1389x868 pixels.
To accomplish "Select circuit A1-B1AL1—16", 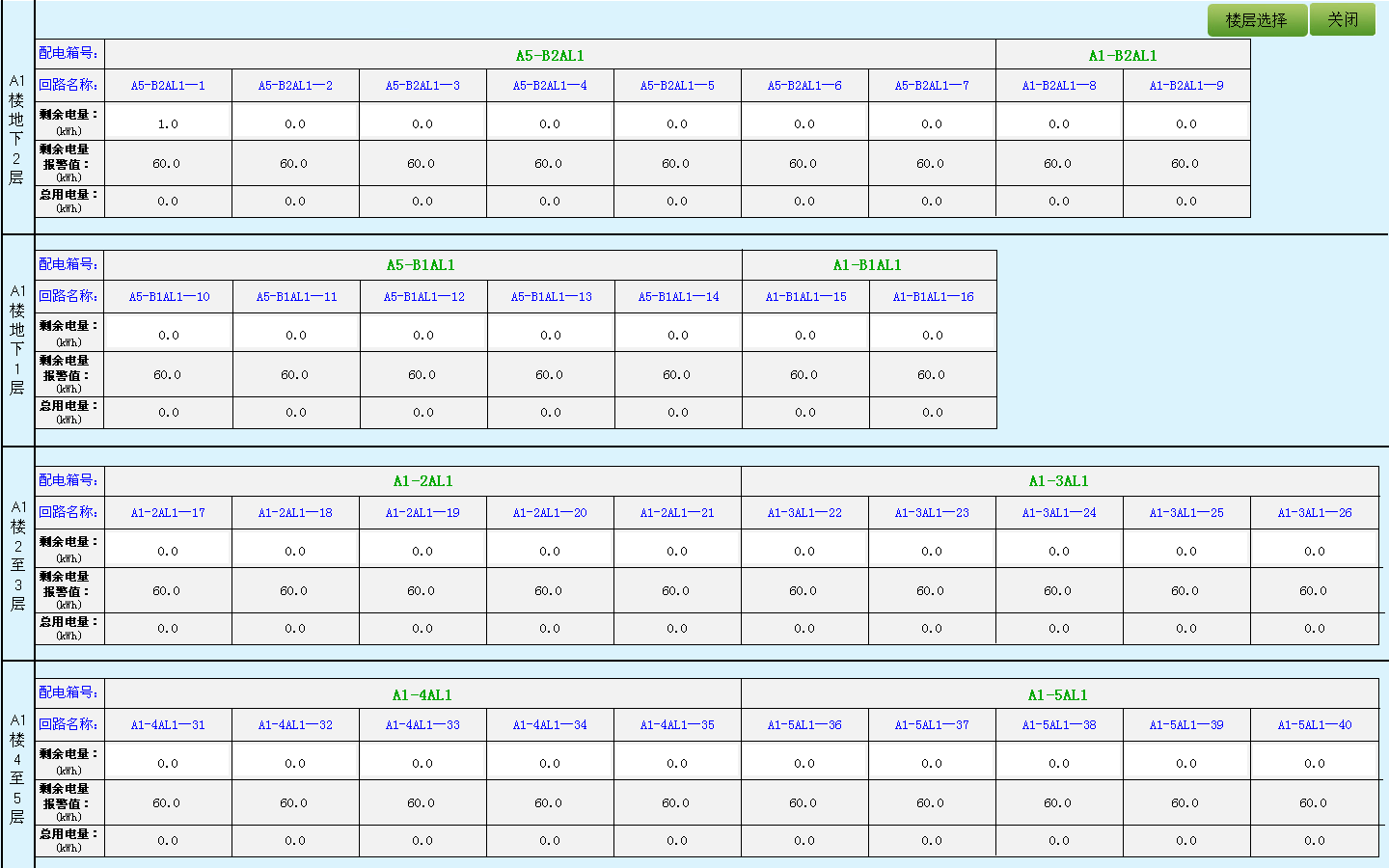I will 934,297.
